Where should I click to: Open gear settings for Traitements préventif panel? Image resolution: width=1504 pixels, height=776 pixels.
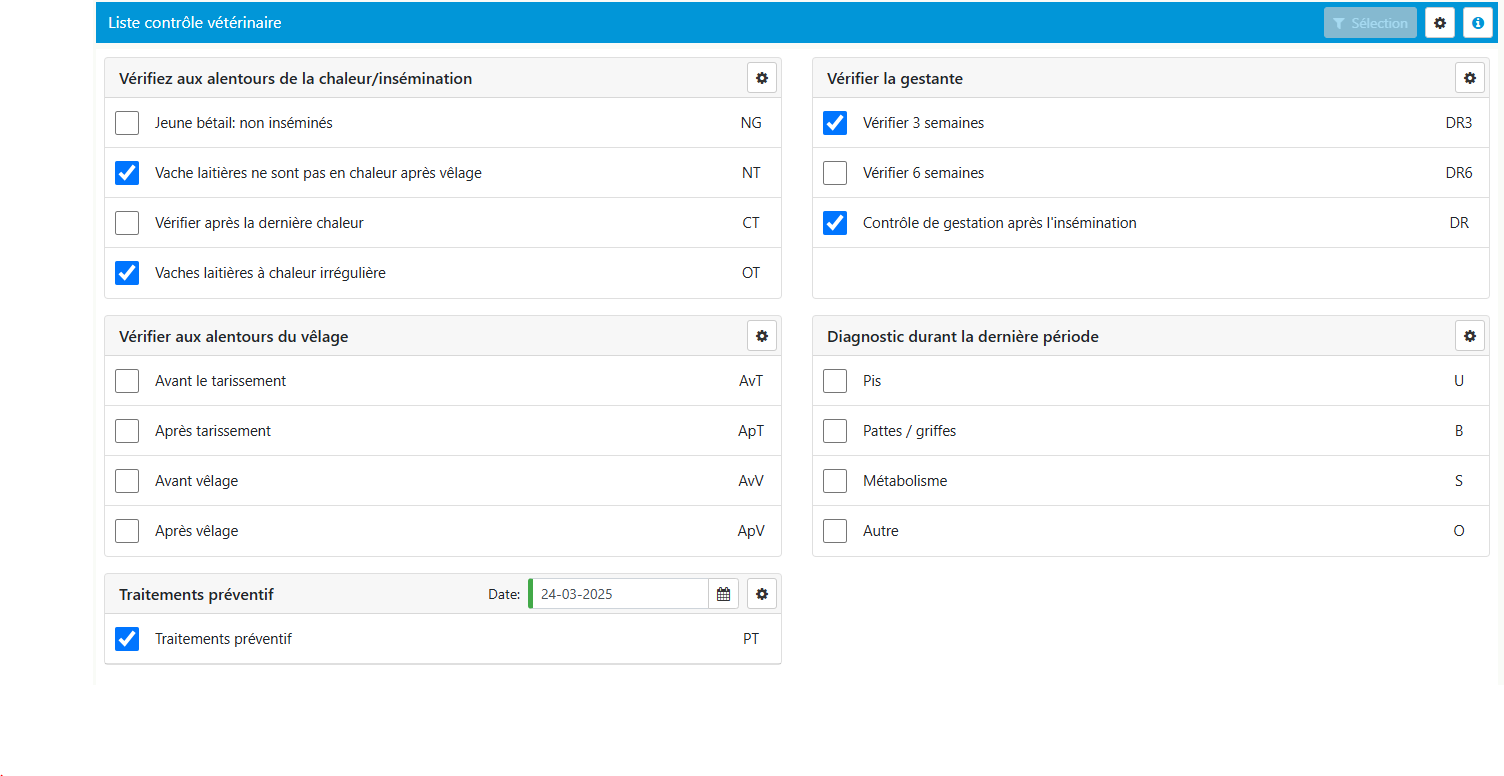coord(762,594)
